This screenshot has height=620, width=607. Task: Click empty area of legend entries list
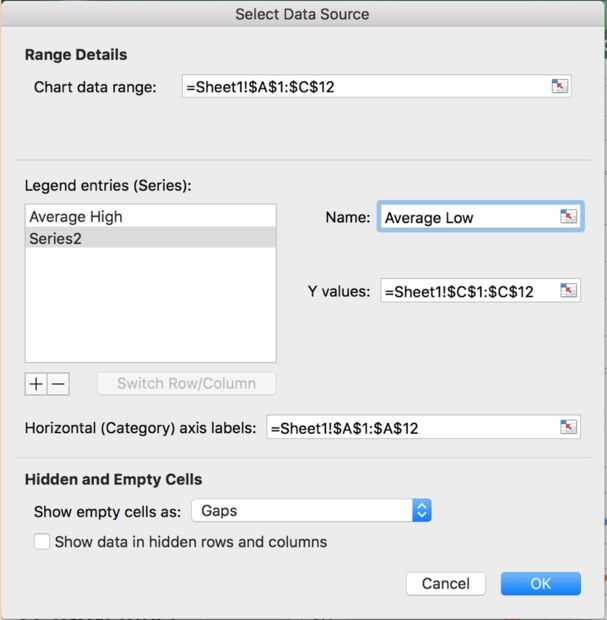click(150, 310)
